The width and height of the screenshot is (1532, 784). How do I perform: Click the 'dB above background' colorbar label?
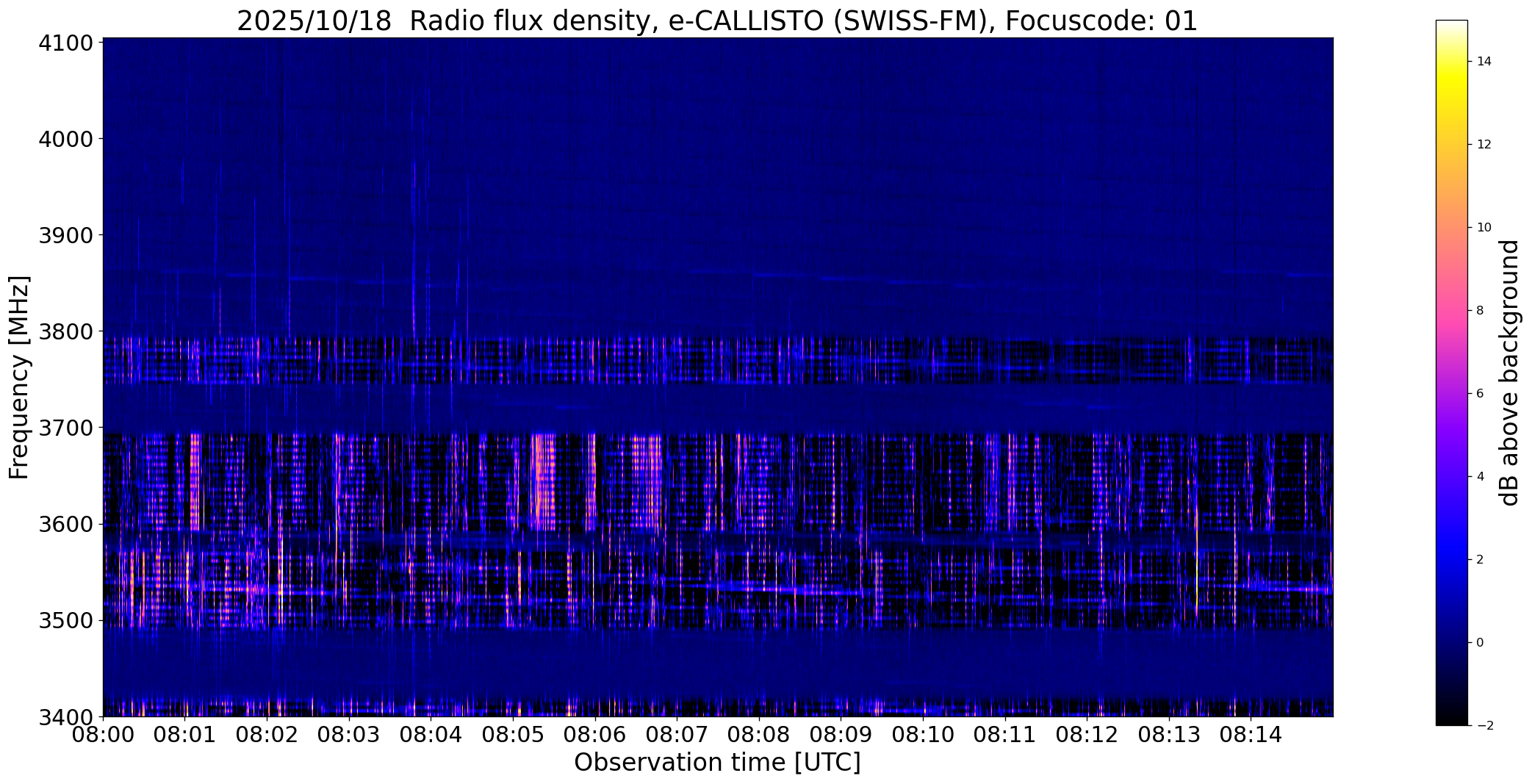pyautogui.click(x=1509, y=373)
